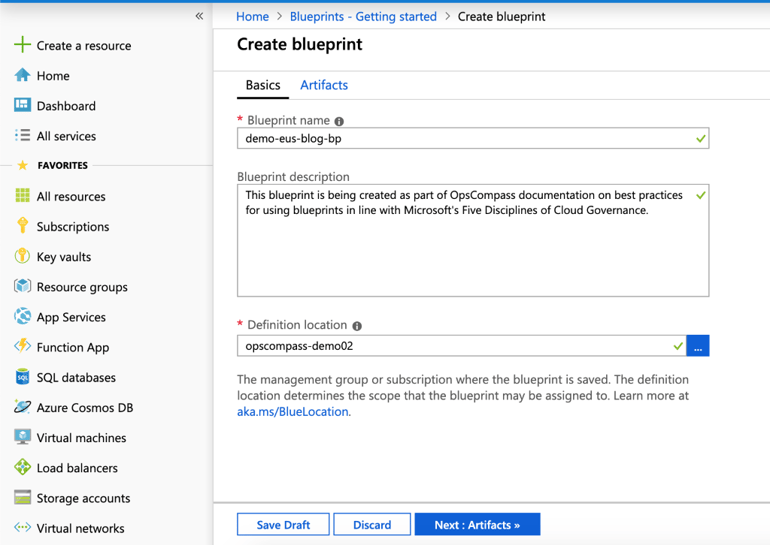Click the Favorites star icon
Image resolution: width=770 pixels, height=545 pixels.
tap(23, 165)
